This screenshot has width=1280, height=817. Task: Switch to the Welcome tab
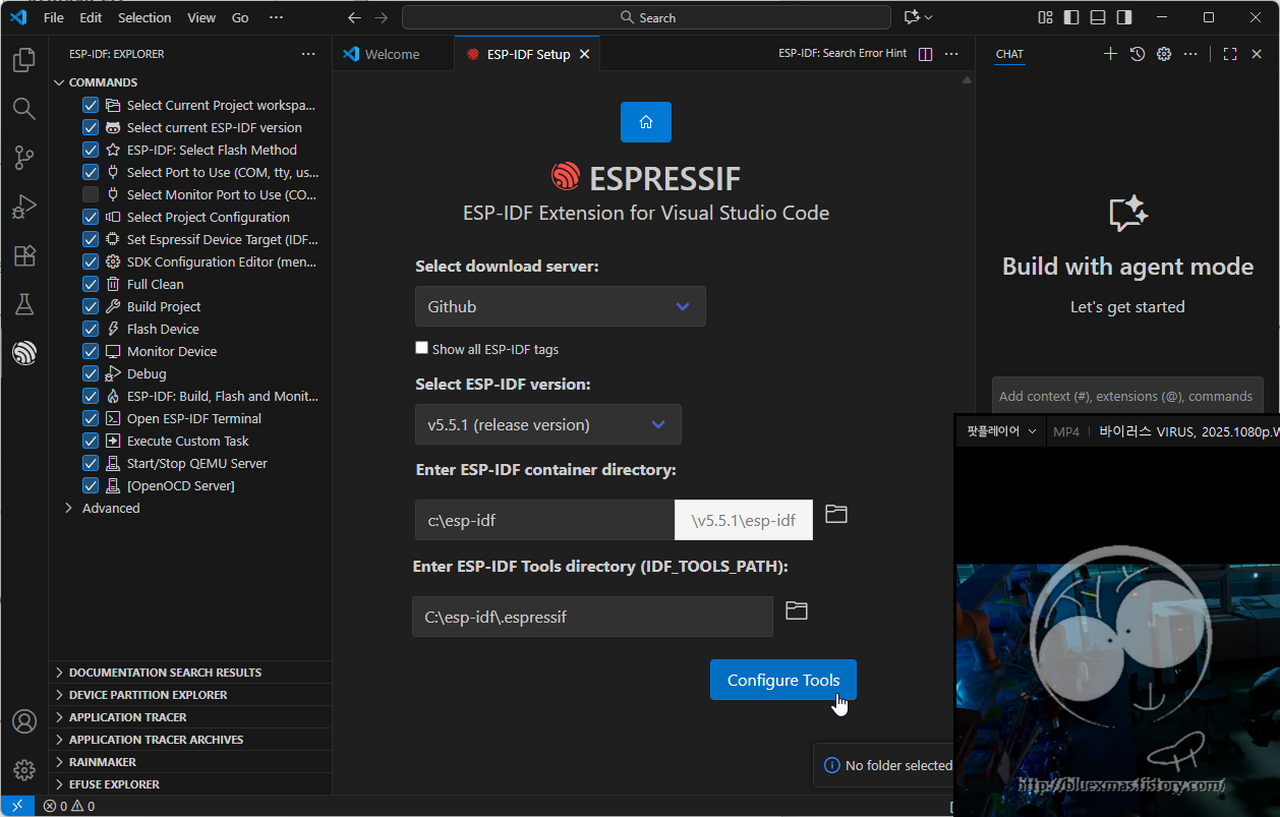[x=392, y=54]
